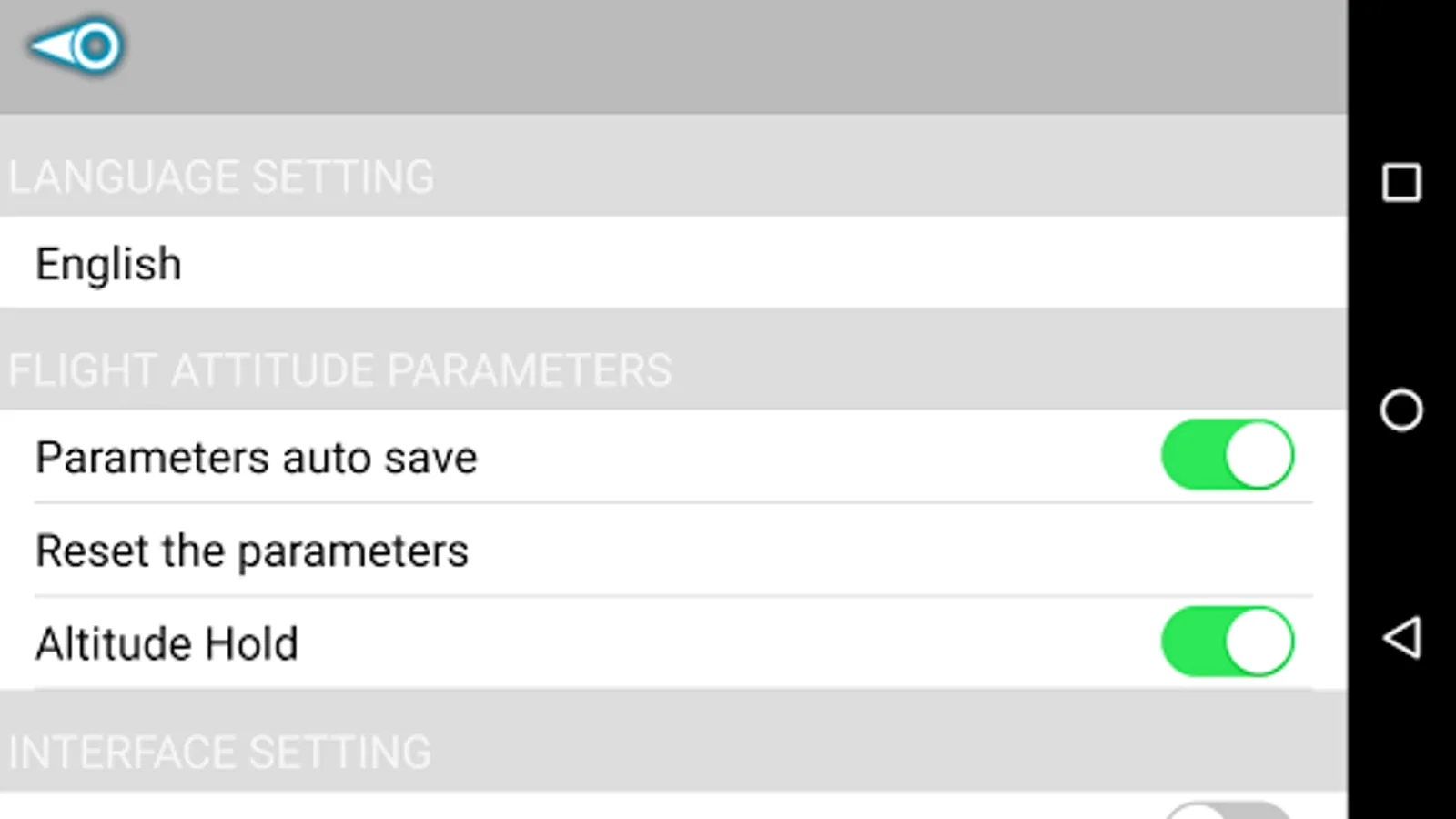Tap the white knob on Altitude Hold
The height and width of the screenshot is (819, 1456).
click(1259, 642)
